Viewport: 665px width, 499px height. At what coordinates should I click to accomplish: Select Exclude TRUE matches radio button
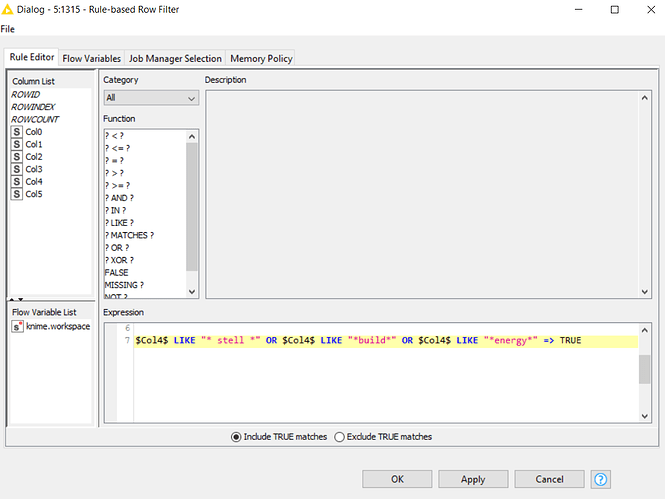click(x=339, y=437)
